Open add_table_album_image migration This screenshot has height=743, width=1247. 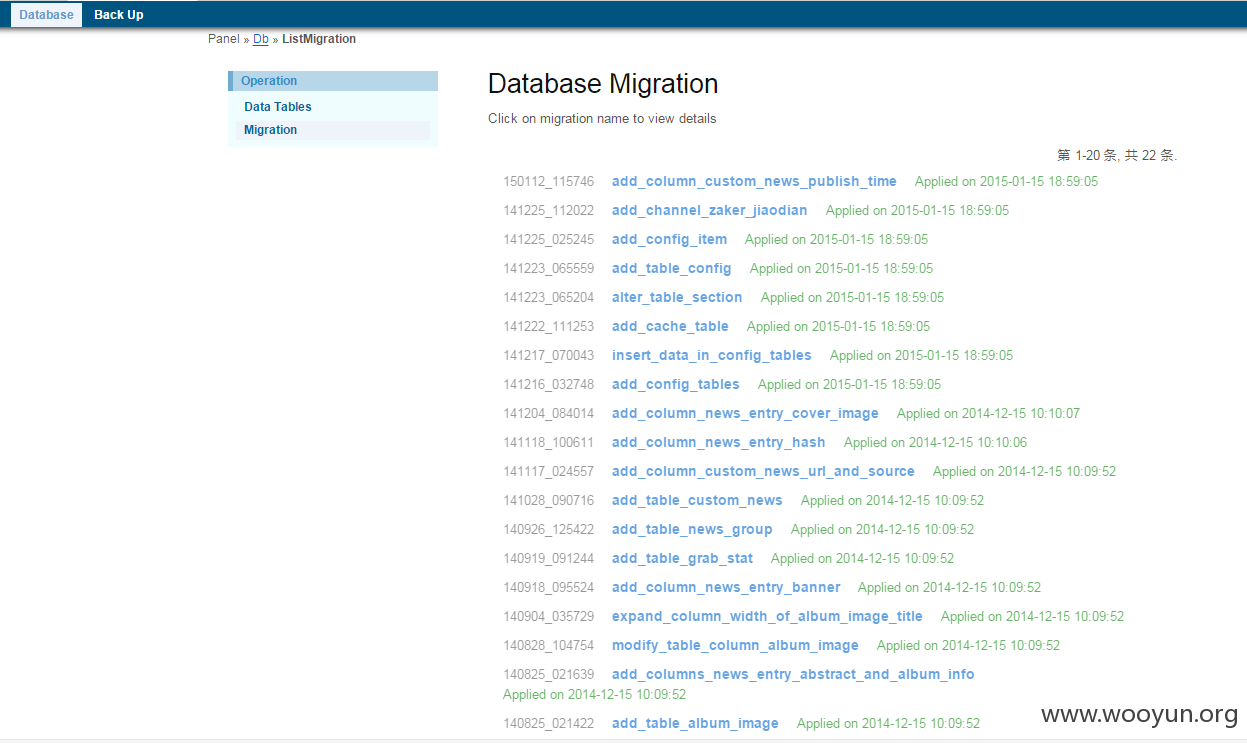click(695, 723)
